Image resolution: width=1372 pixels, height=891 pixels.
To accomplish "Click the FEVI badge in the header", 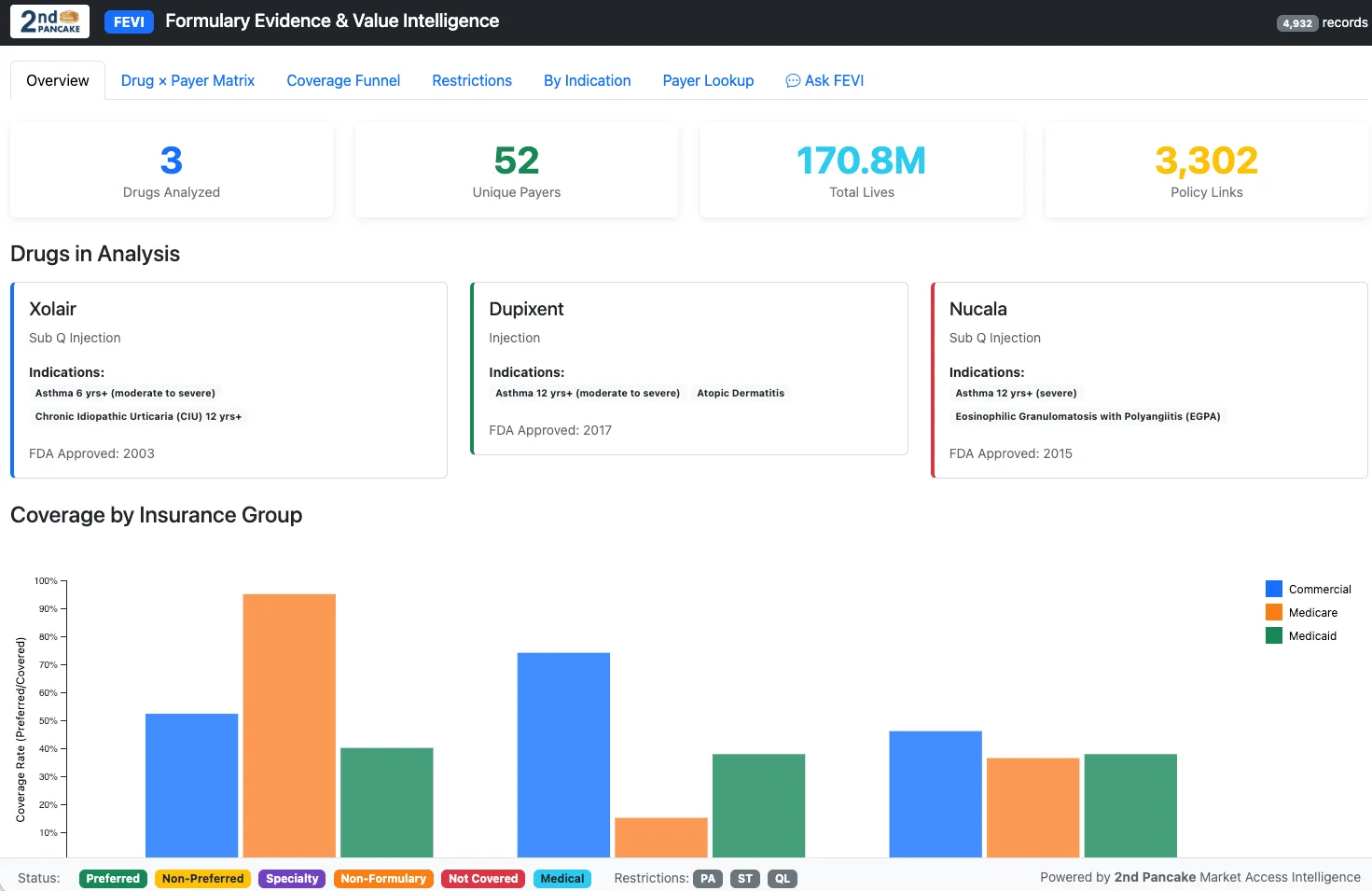I will pos(128,21).
